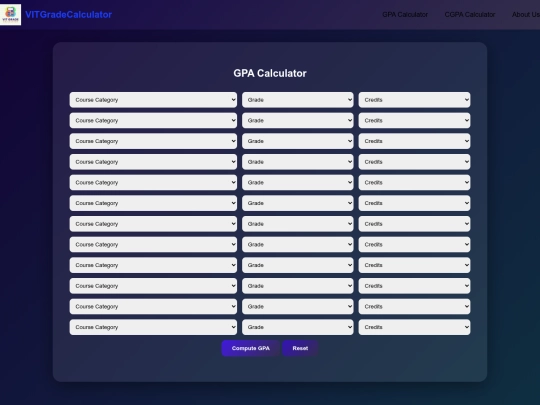Viewport: 540px width, 405px height.
Task: Open seventh row Credits dropdown
Action: coord(414,224)
